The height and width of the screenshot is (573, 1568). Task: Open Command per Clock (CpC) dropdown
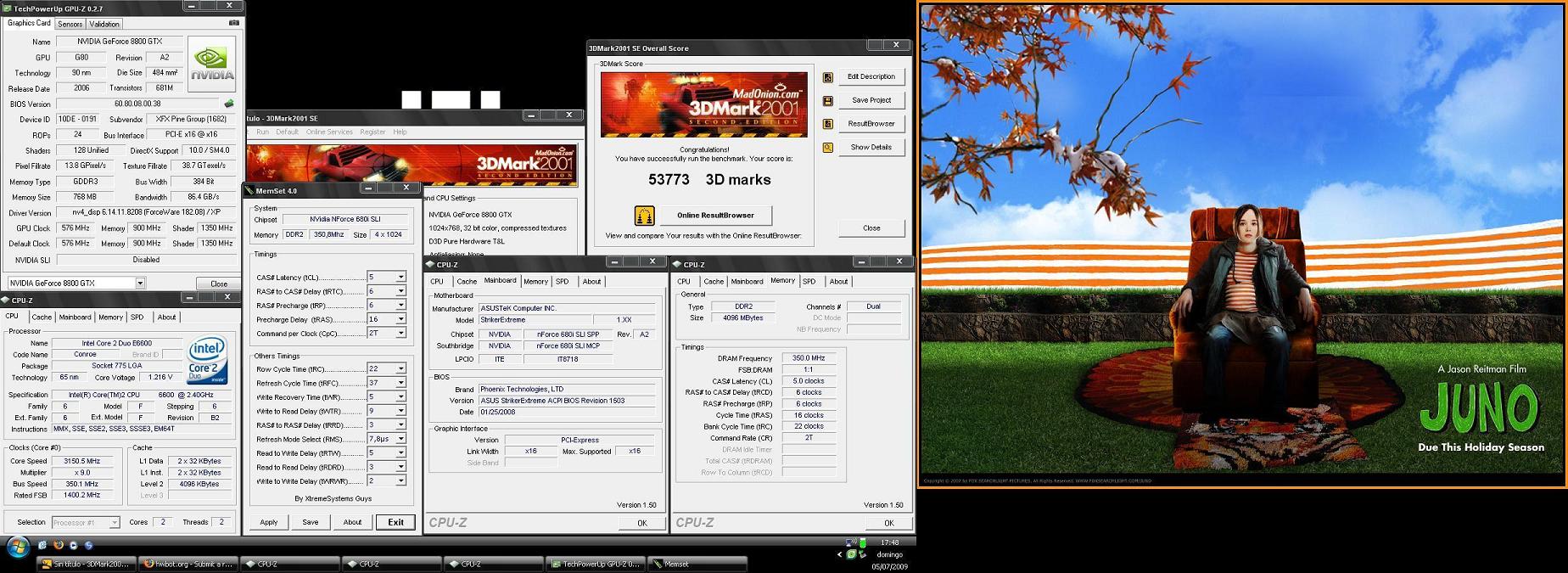pos(400,334)
